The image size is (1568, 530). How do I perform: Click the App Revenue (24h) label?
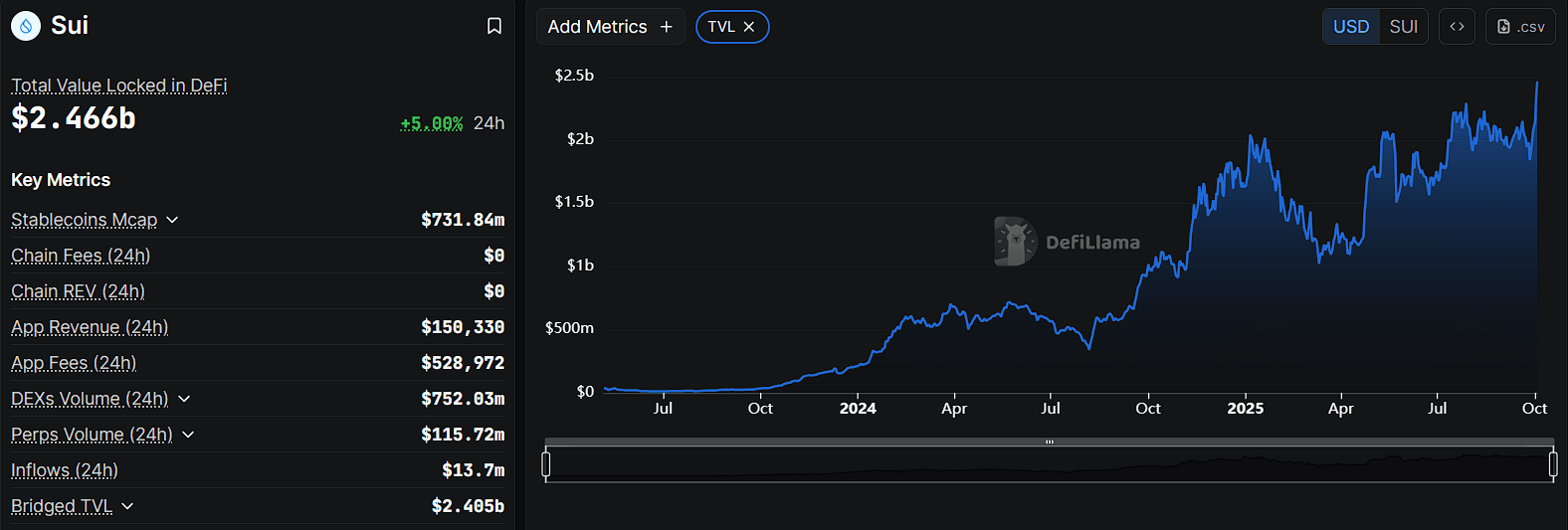(90, 327)
